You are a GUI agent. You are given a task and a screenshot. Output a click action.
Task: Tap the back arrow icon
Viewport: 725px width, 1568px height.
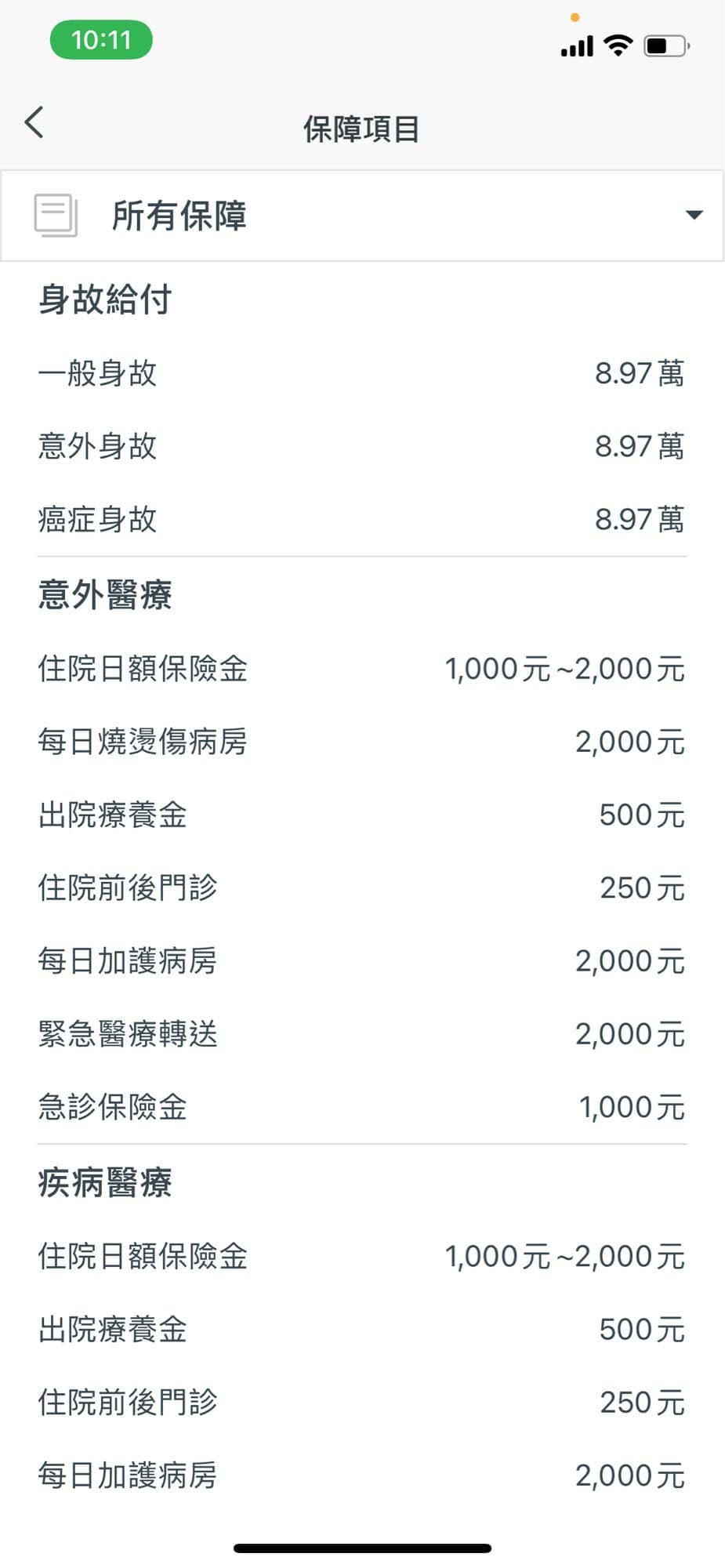34,123
